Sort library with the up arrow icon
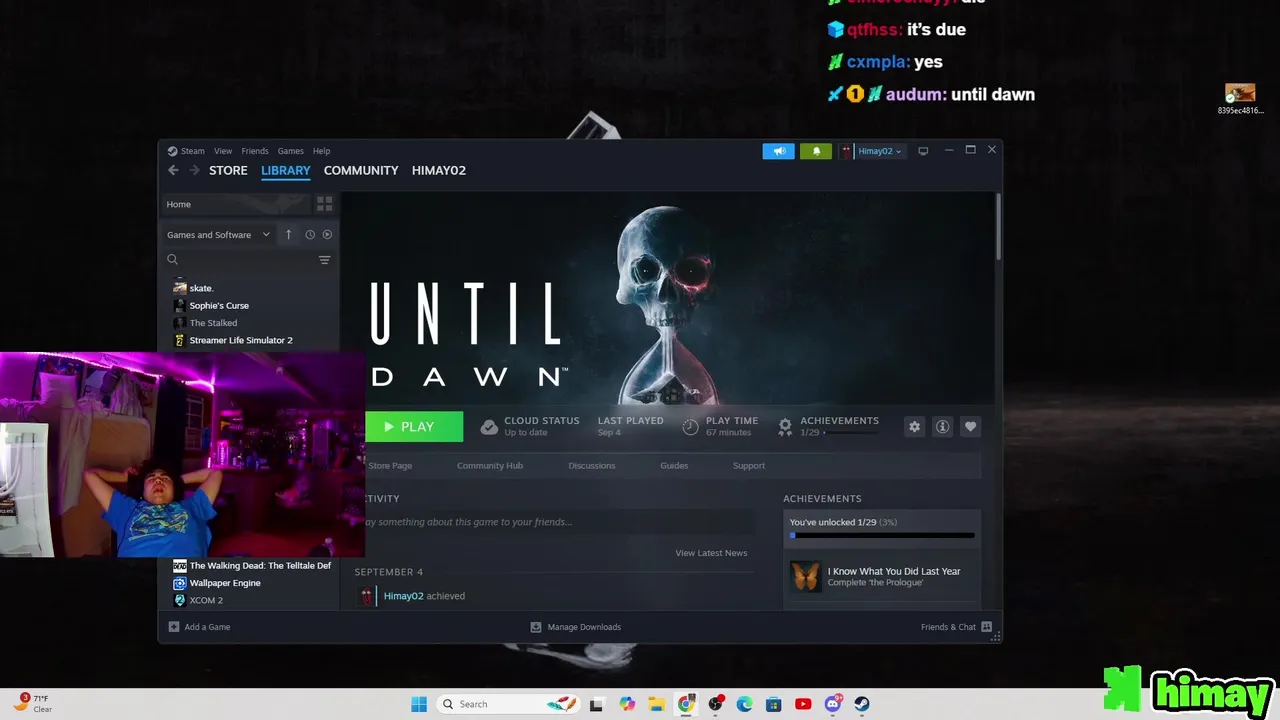The height and width of the screenshot is (720, 1280). point(289,234)
